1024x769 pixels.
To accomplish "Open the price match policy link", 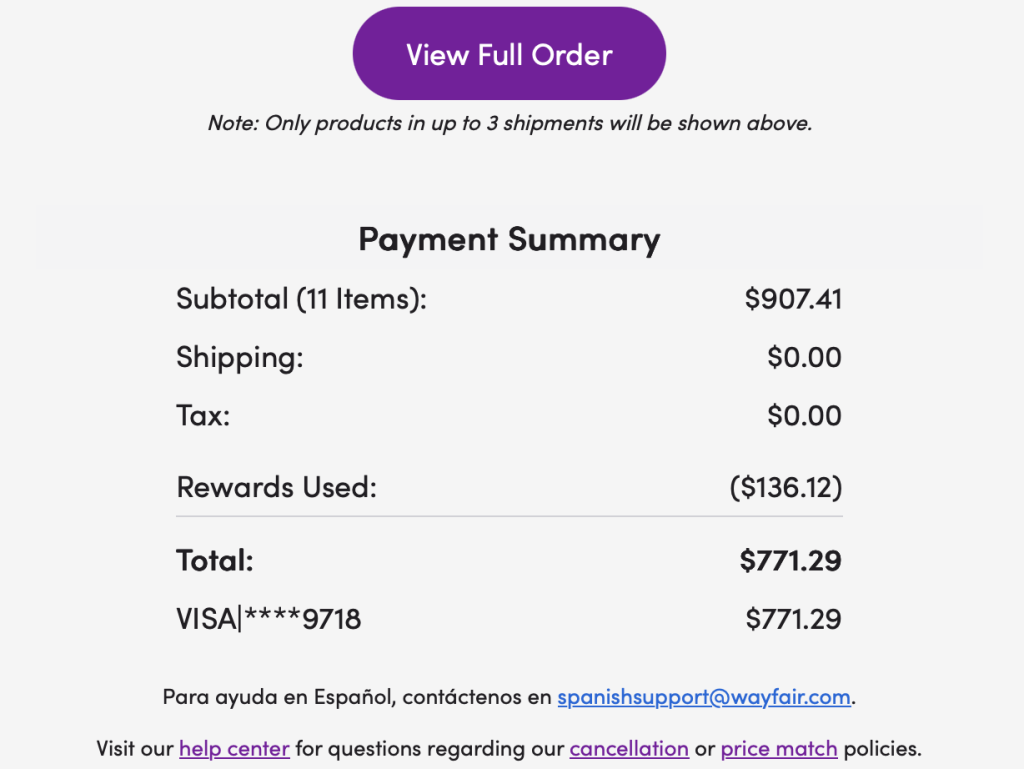I will [x=779, y=748].
